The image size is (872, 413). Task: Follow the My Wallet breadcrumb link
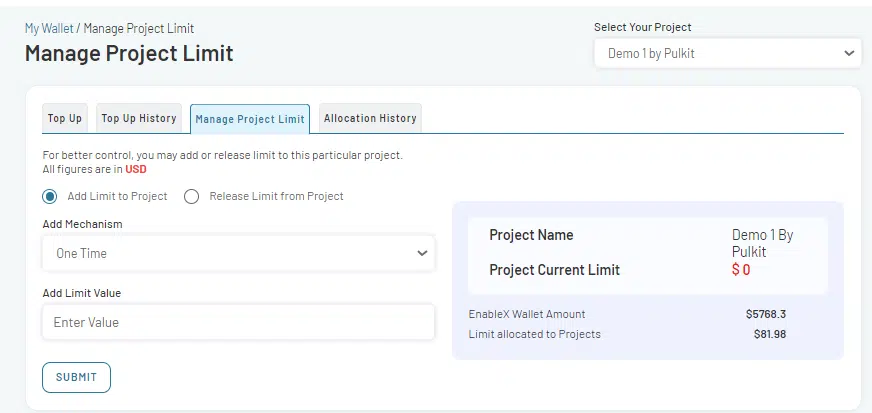click(49, 28)
